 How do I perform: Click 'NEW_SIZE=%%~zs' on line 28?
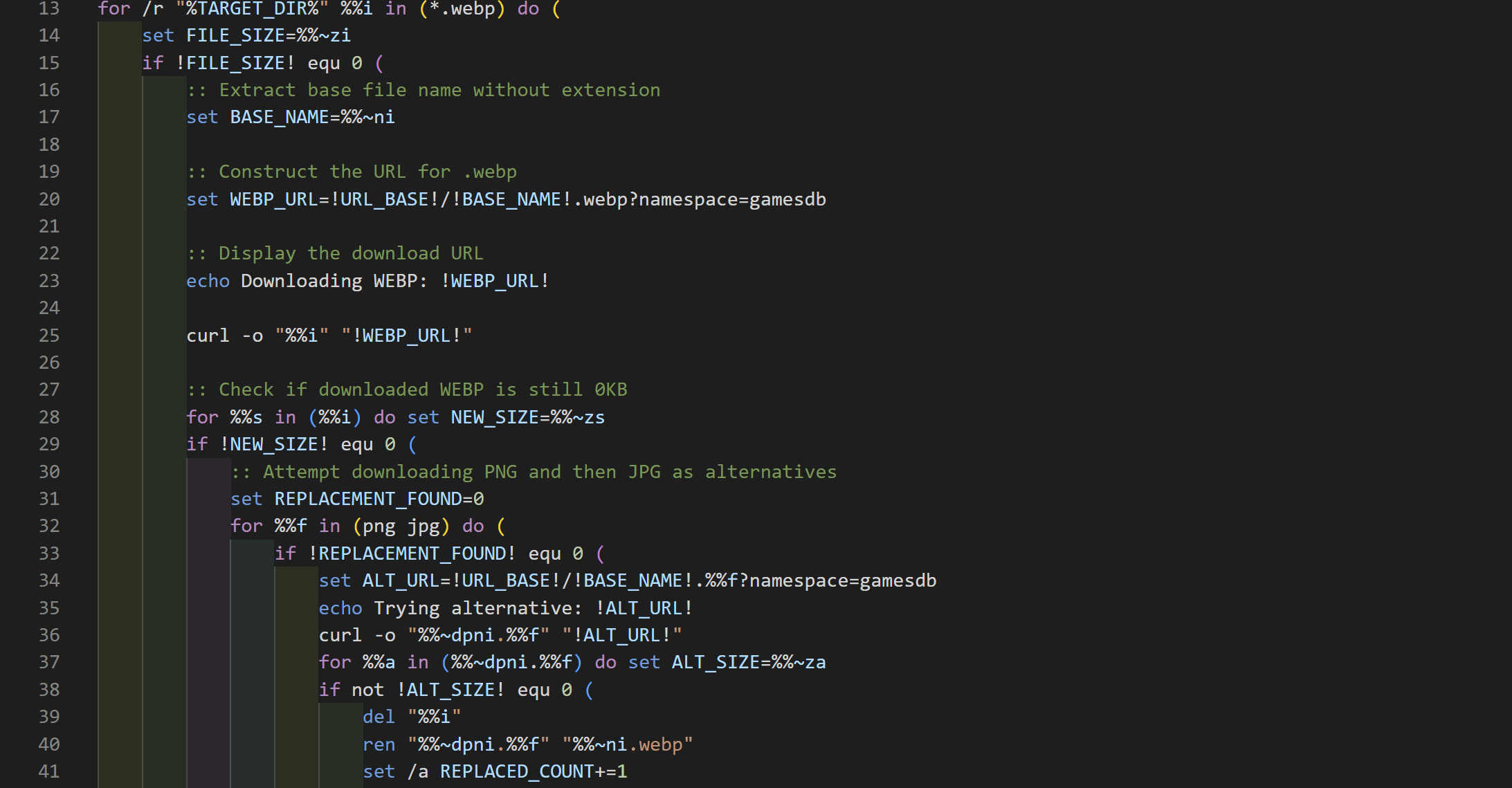click(x=527, y=417)
